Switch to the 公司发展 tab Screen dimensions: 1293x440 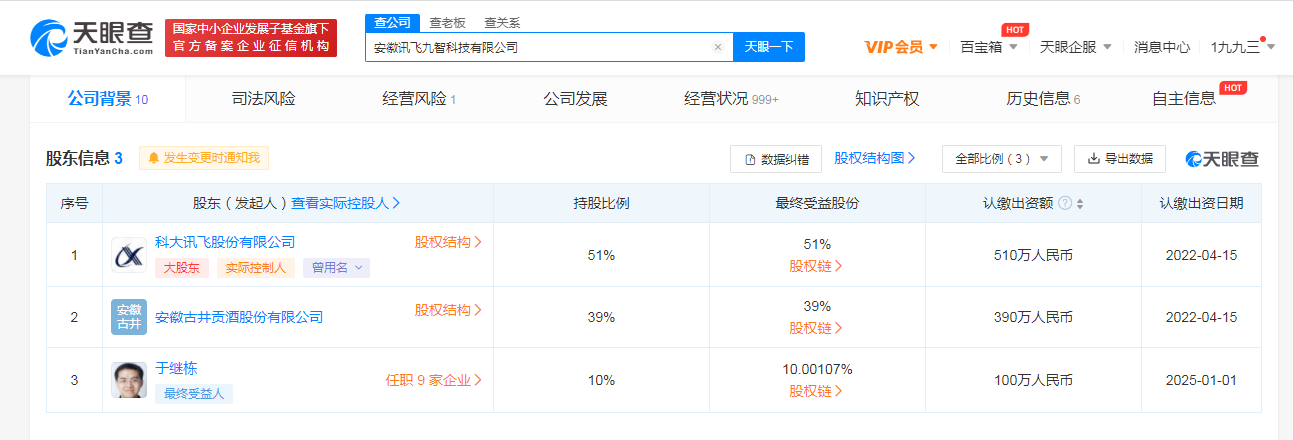575,99
